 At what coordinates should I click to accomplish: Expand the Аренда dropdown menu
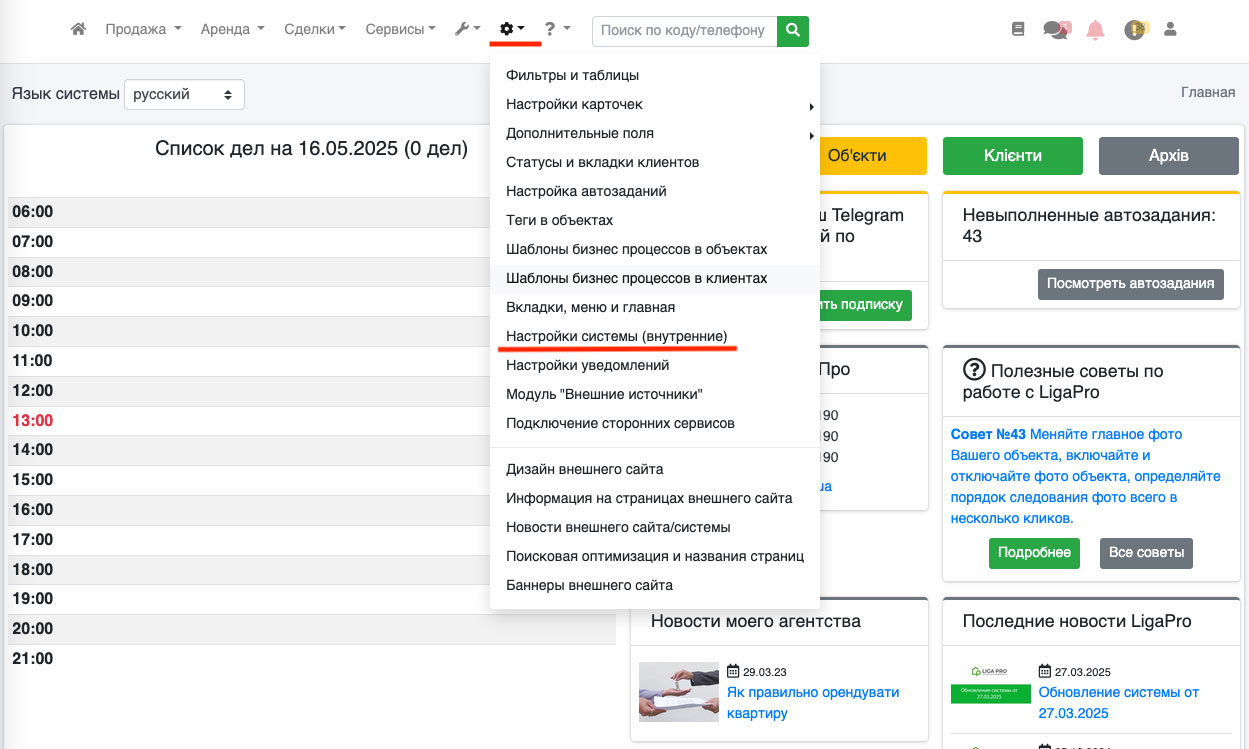[232, 30]
